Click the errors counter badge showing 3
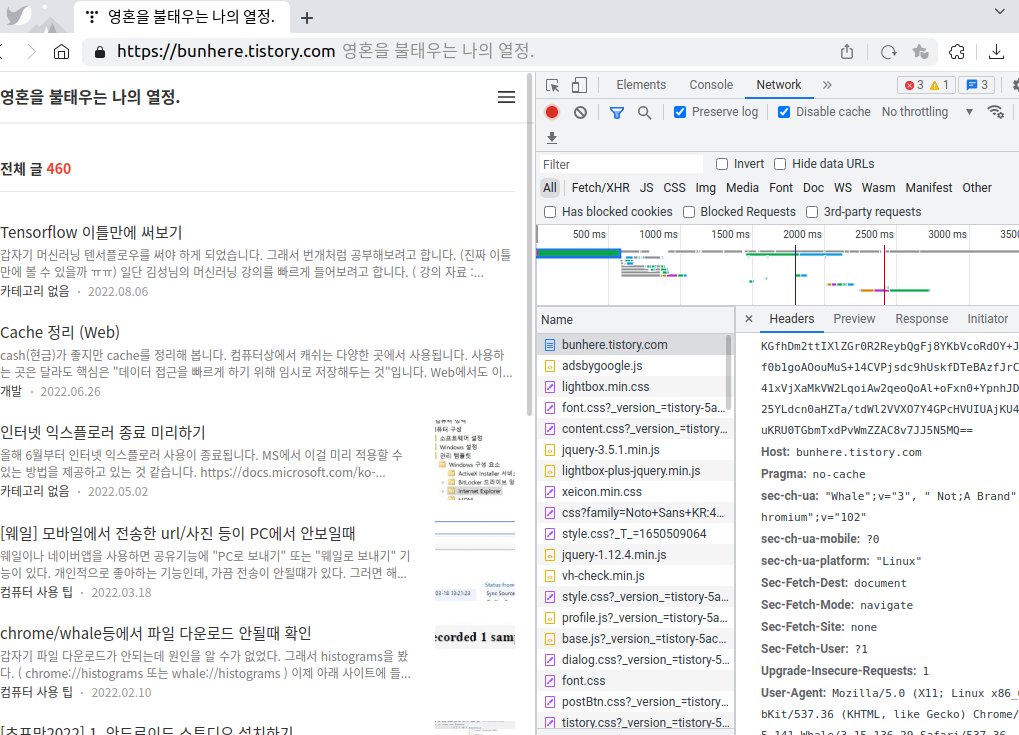This screenshot has width=1019, height=735. coord(914,85)
